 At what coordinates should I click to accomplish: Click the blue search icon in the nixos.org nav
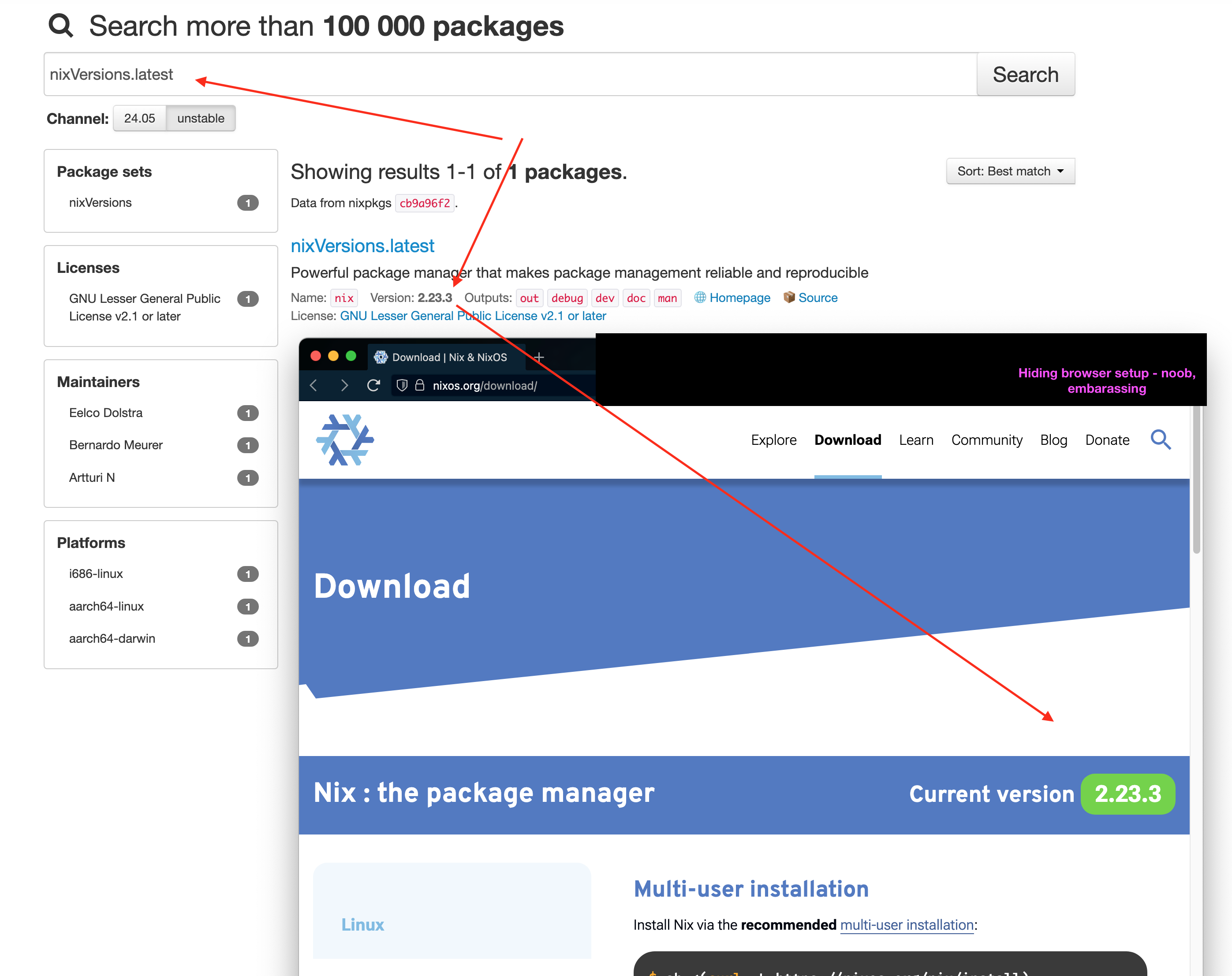(1160, 440)
